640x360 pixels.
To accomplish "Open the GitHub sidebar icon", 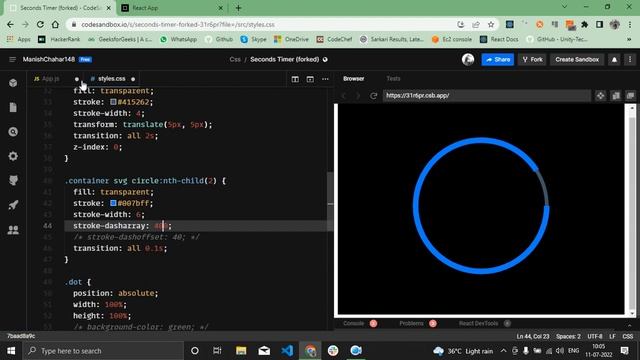I will (13, 180).
